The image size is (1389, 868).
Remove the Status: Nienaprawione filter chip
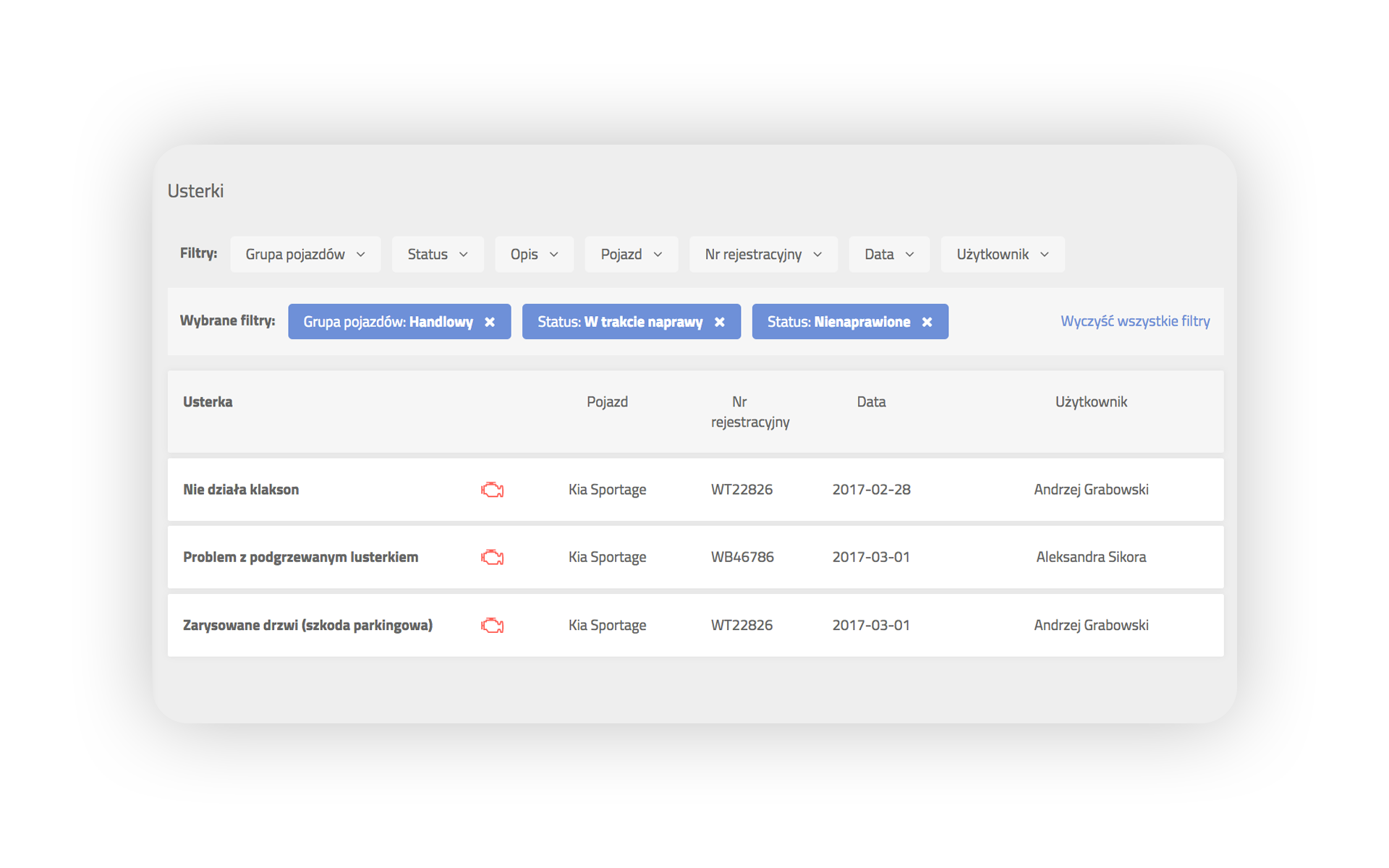927,322
